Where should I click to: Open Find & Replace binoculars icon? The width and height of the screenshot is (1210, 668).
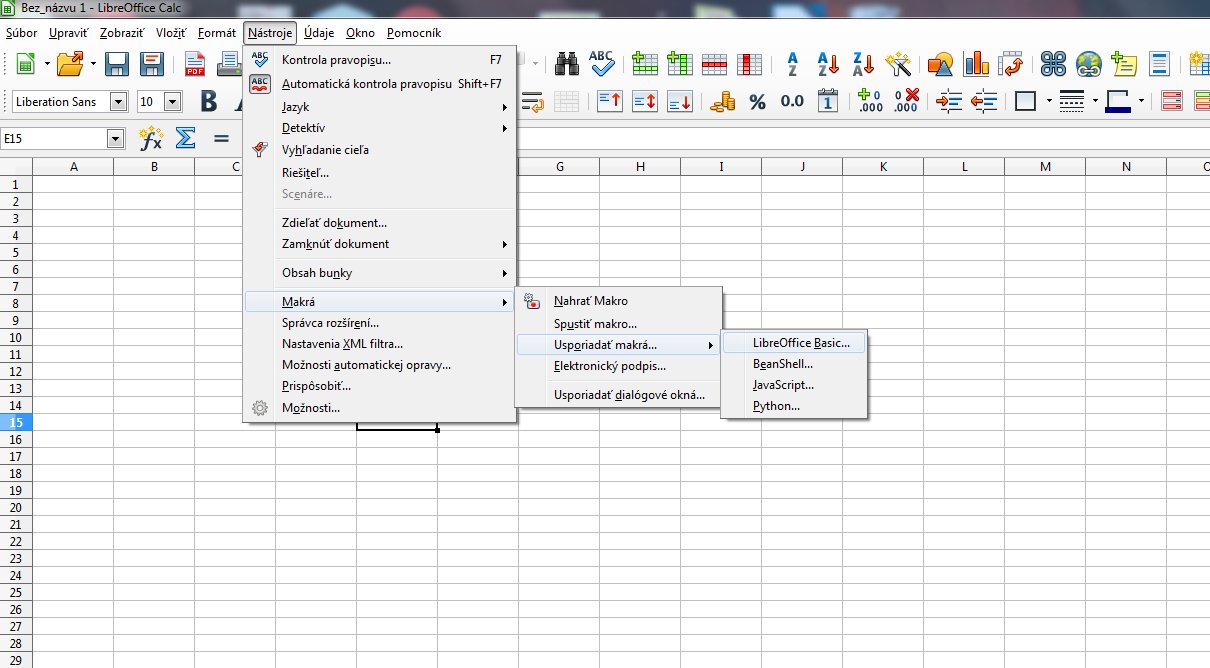point(567,65)
